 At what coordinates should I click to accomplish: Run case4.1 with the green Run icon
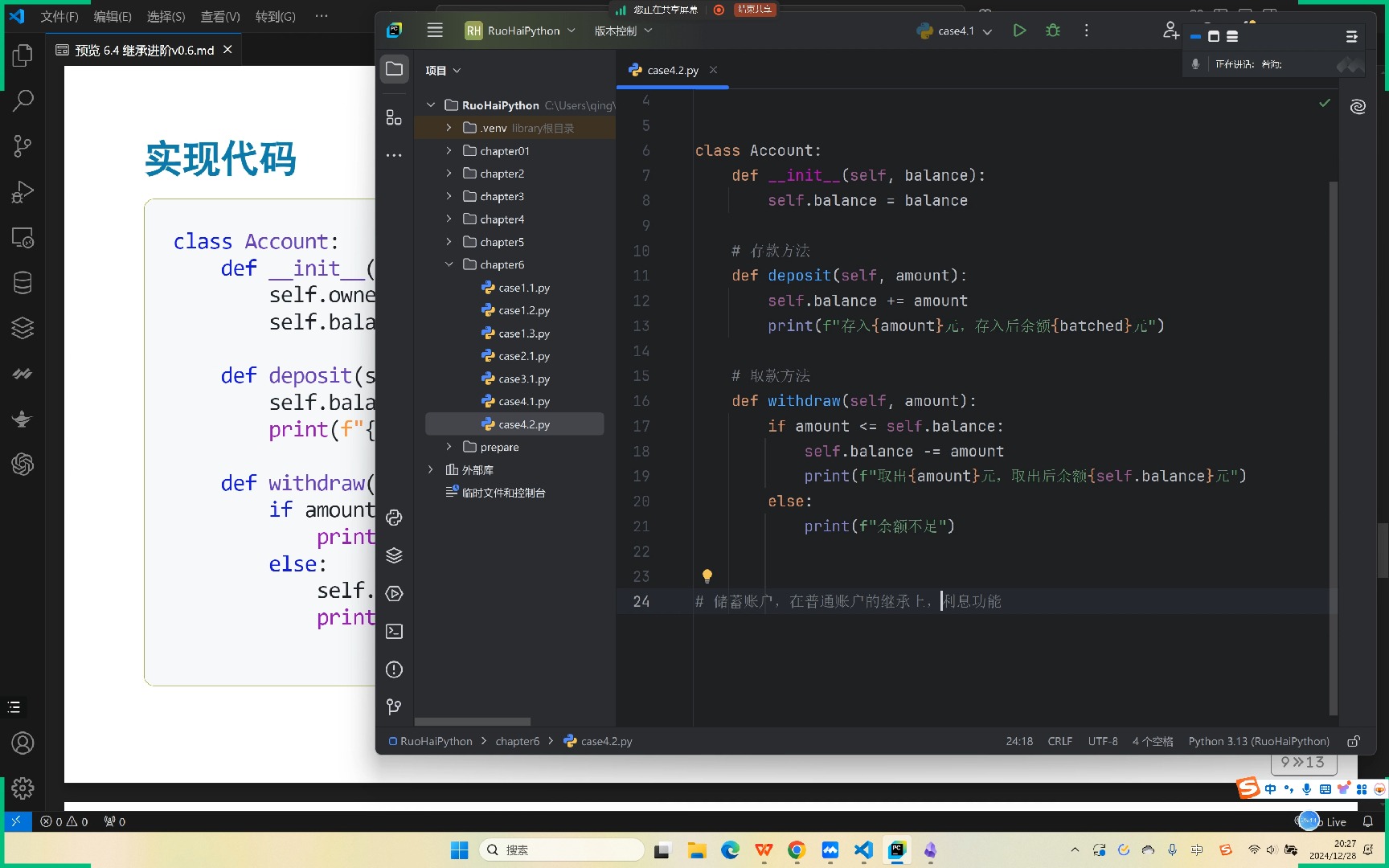[x=1019, y=31]
